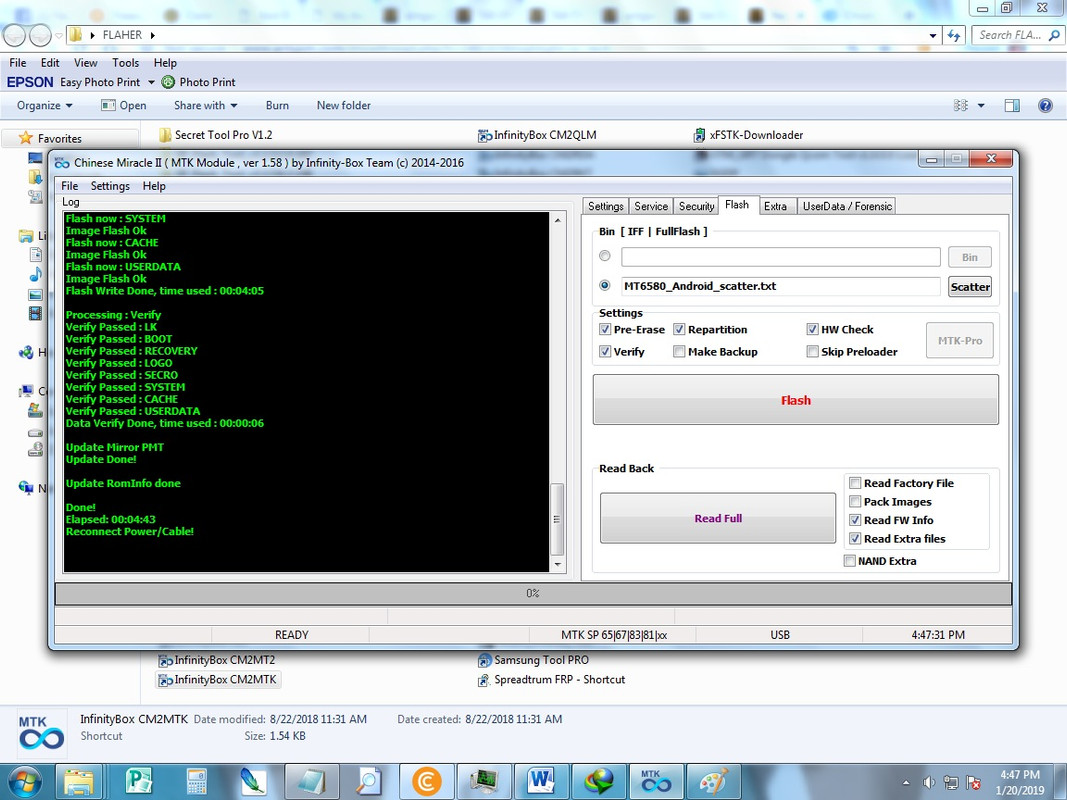Enable Pack Images checkbox

(855, 502)
